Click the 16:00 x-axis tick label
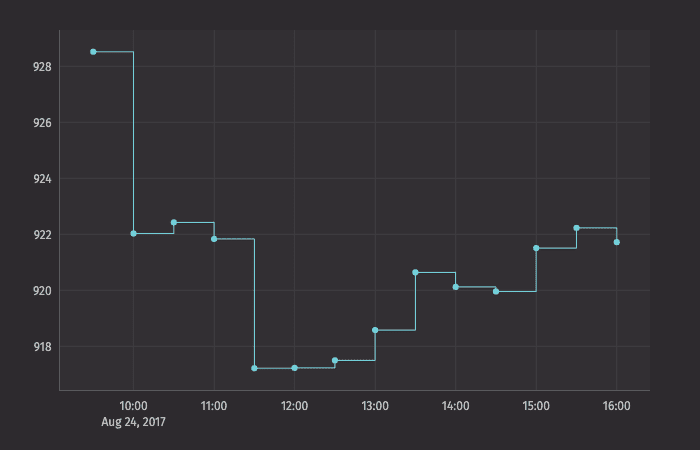The image size is (700, 450). point(617,406)
